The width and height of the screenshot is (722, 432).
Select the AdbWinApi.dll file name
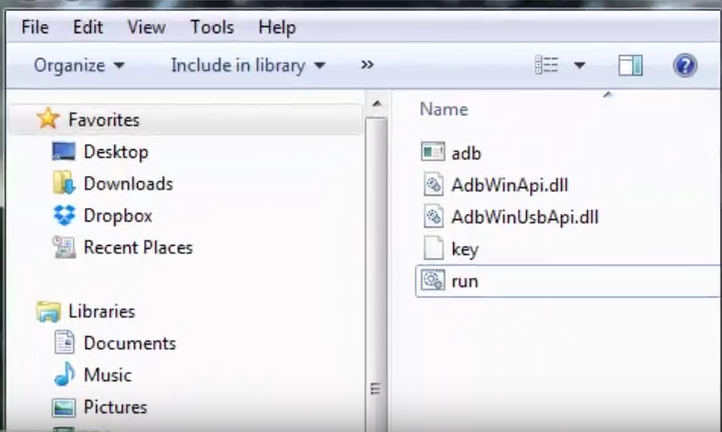510,185
